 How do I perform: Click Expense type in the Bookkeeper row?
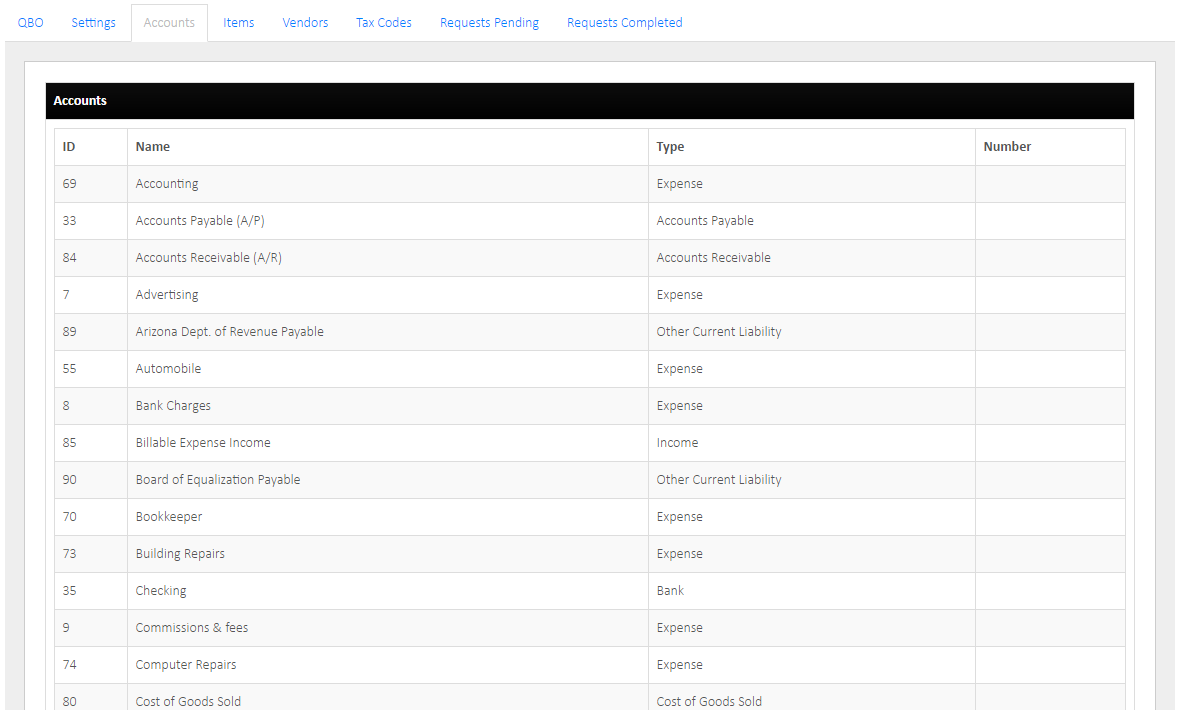coord(679,516)
